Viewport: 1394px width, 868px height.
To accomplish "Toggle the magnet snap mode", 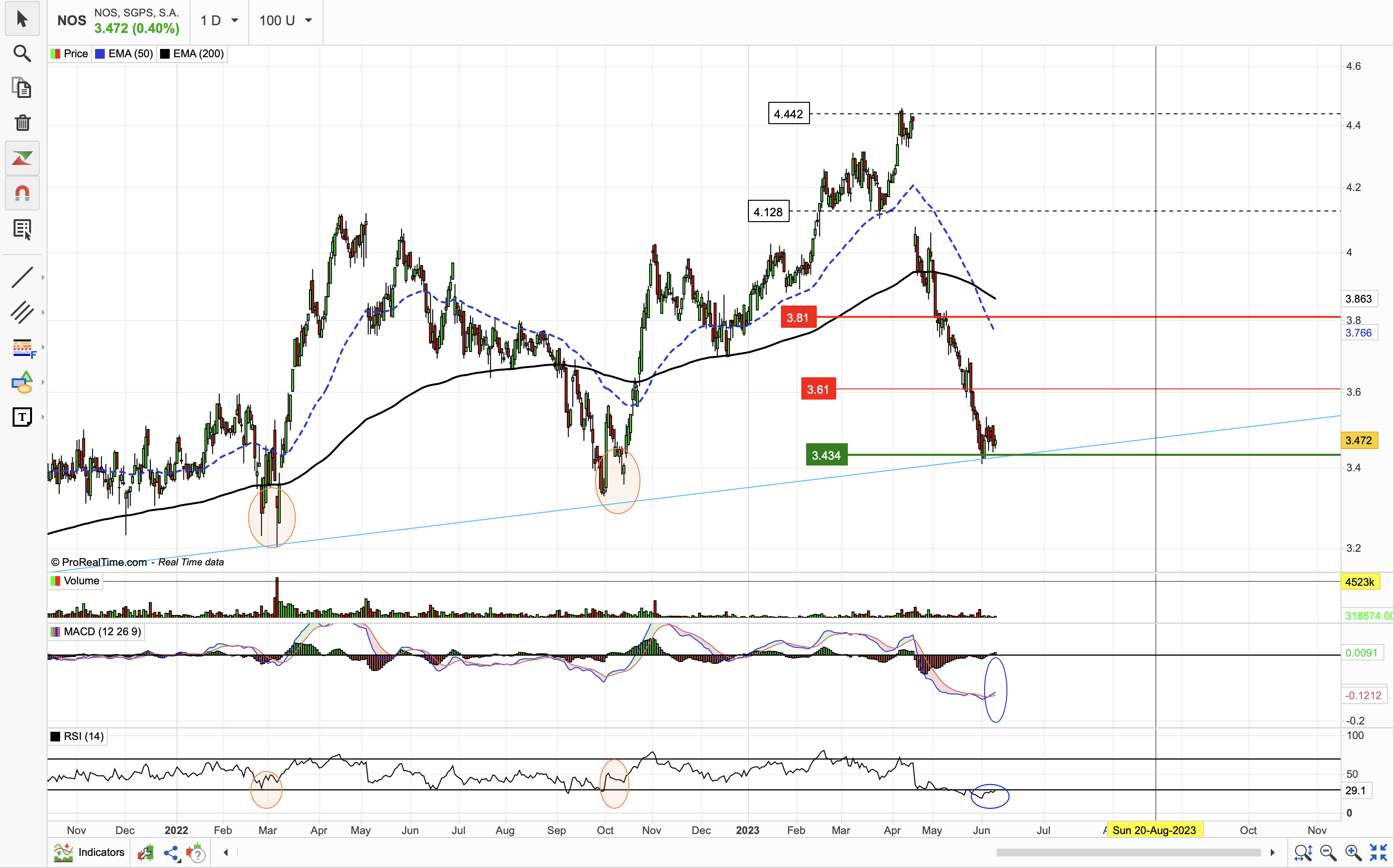I will pyautogui.click(x=22, y=193).
